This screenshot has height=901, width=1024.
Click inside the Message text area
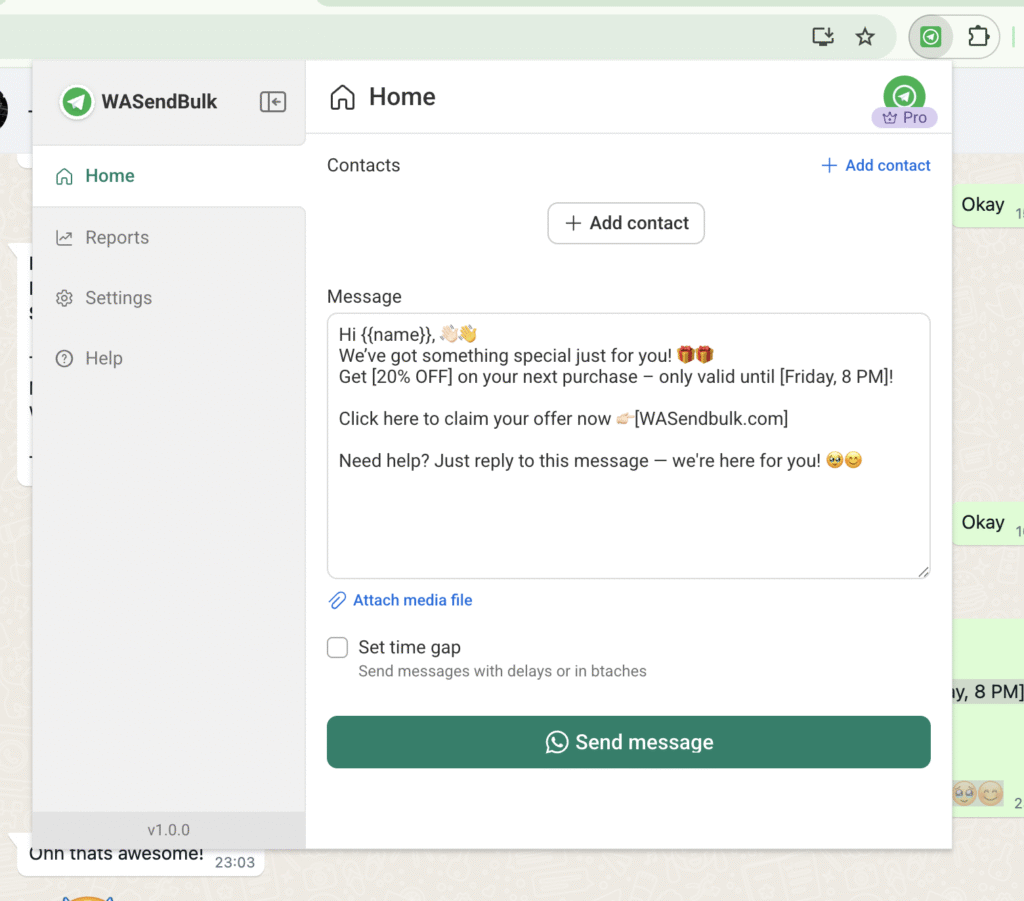tap(628, 446)
